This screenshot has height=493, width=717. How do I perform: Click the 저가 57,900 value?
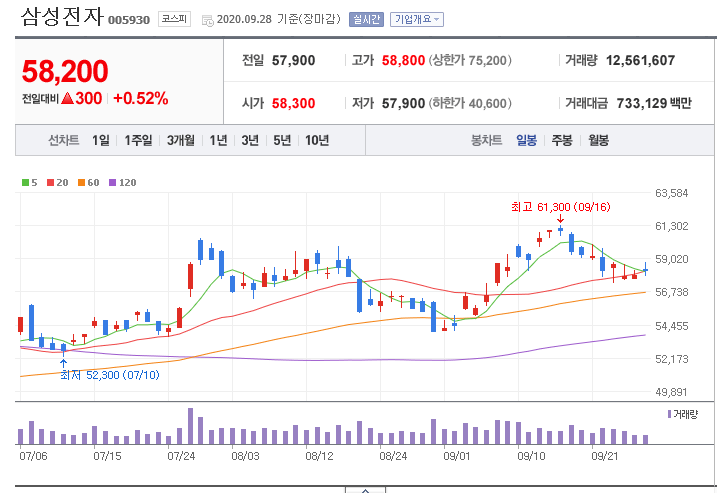pos(403,103)
